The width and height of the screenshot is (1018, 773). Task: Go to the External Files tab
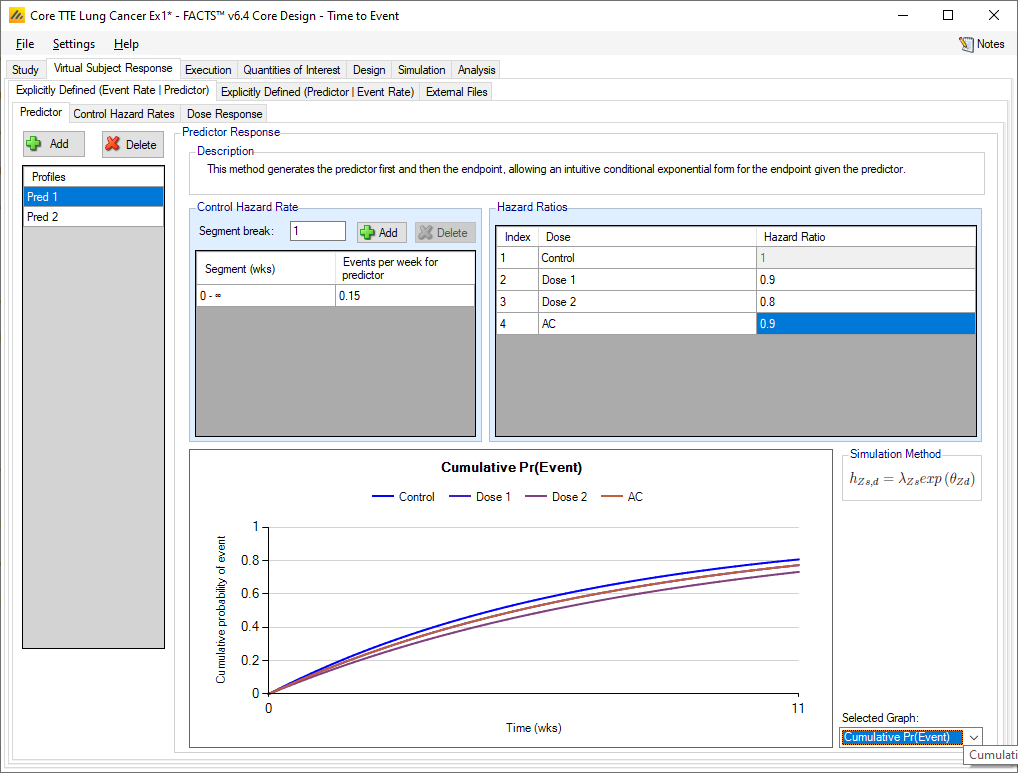(x=457, y=92)
